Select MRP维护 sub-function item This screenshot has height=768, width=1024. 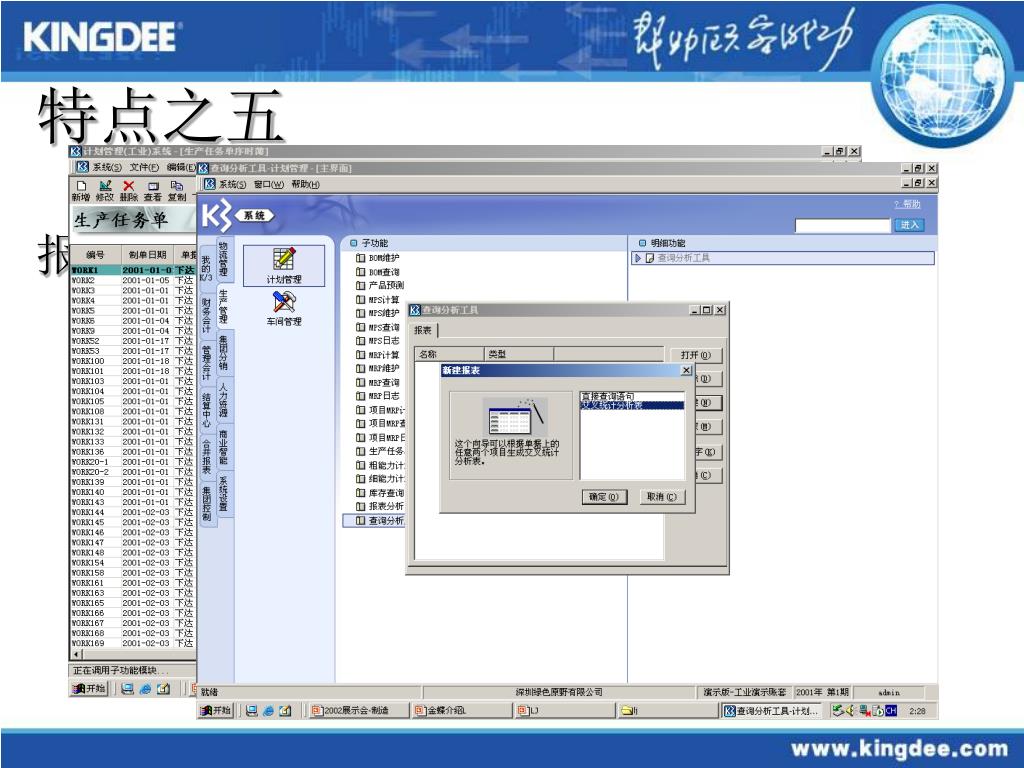(x=377, y=368)
